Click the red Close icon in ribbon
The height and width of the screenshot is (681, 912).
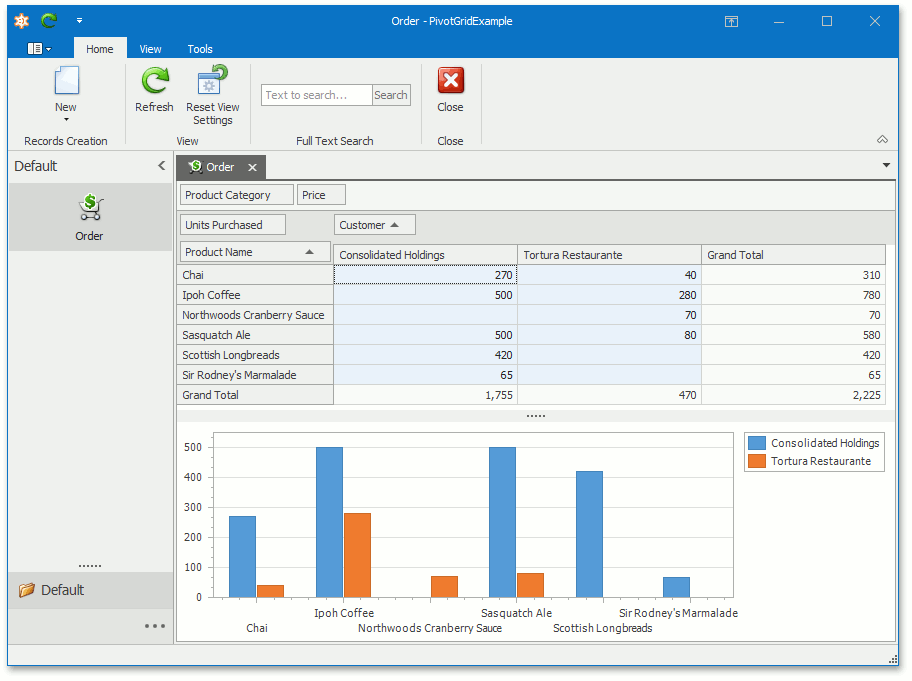[x=451, y=80]
